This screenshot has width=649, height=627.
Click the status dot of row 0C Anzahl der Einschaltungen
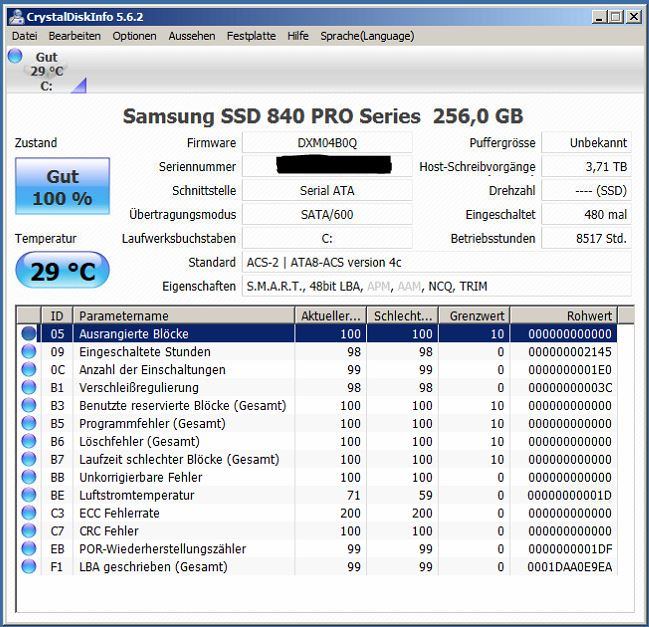pos(29,369)
